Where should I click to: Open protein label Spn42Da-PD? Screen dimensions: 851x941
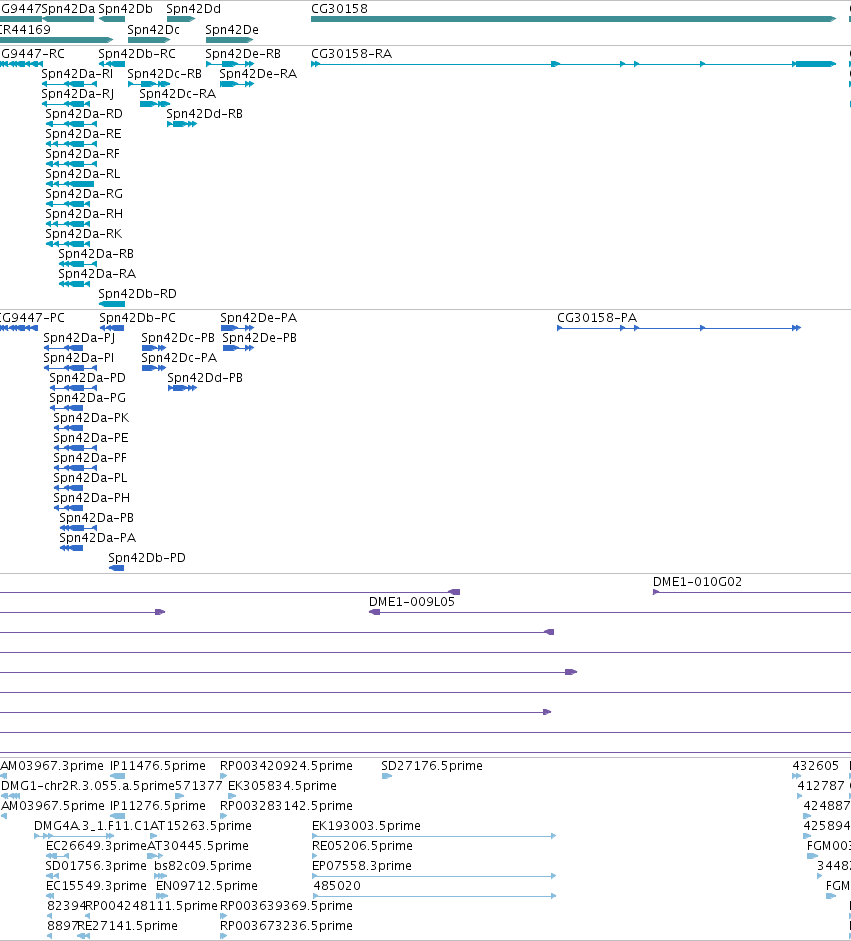coord(88,377)
